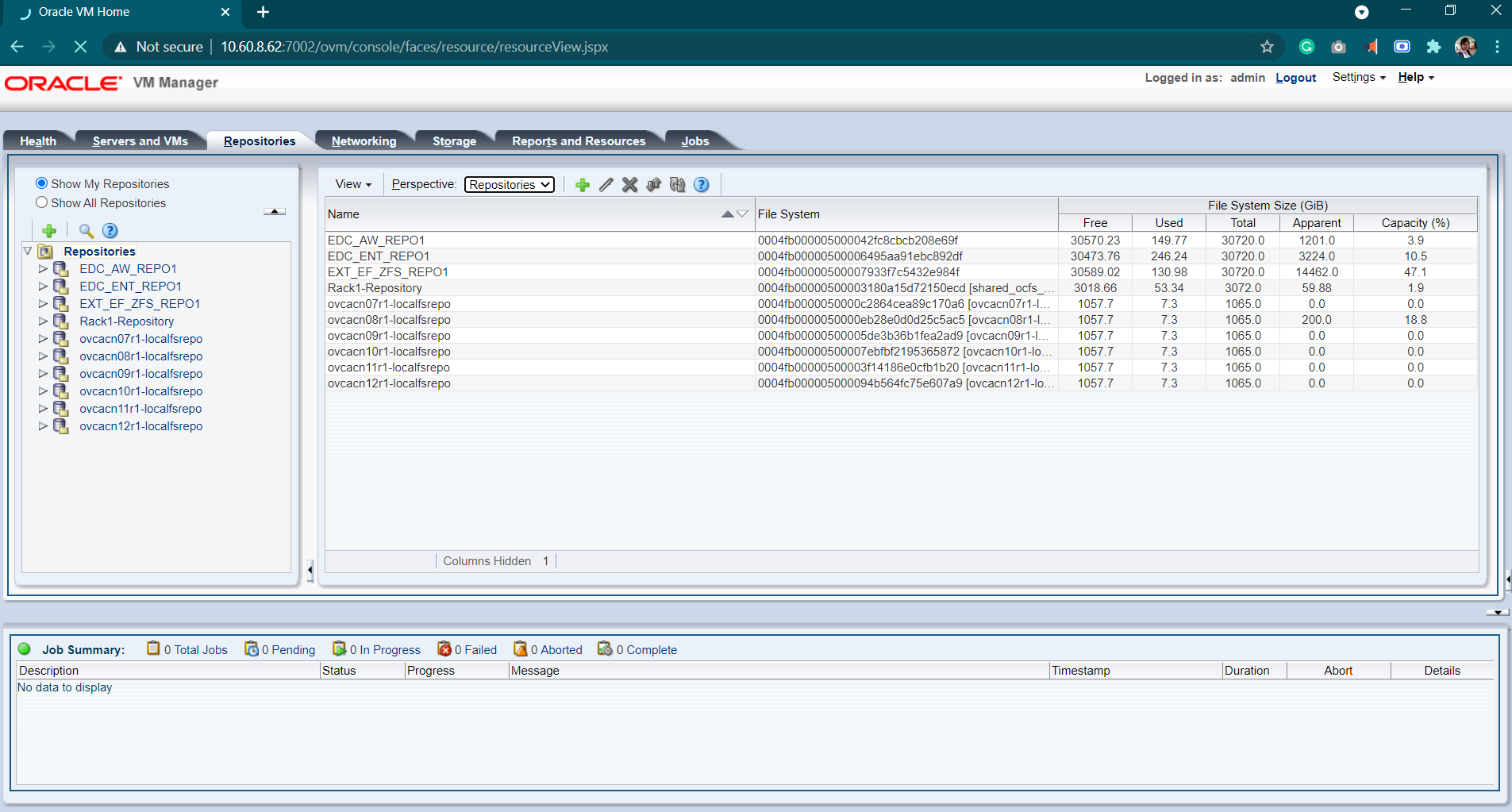Expand the ovcacn07r1-localfsrepo tree node
Screen dimensions: 1512x812
tap(43, 339)
